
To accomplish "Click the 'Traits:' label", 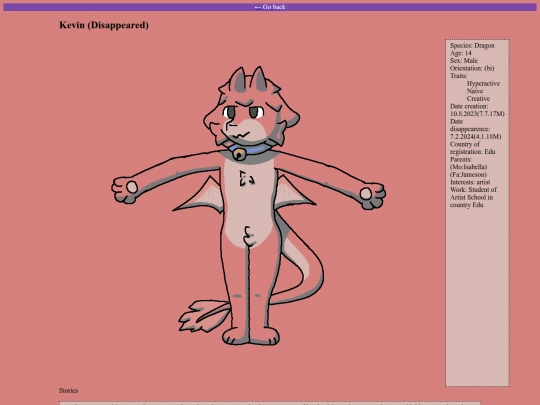I will 458,76.
